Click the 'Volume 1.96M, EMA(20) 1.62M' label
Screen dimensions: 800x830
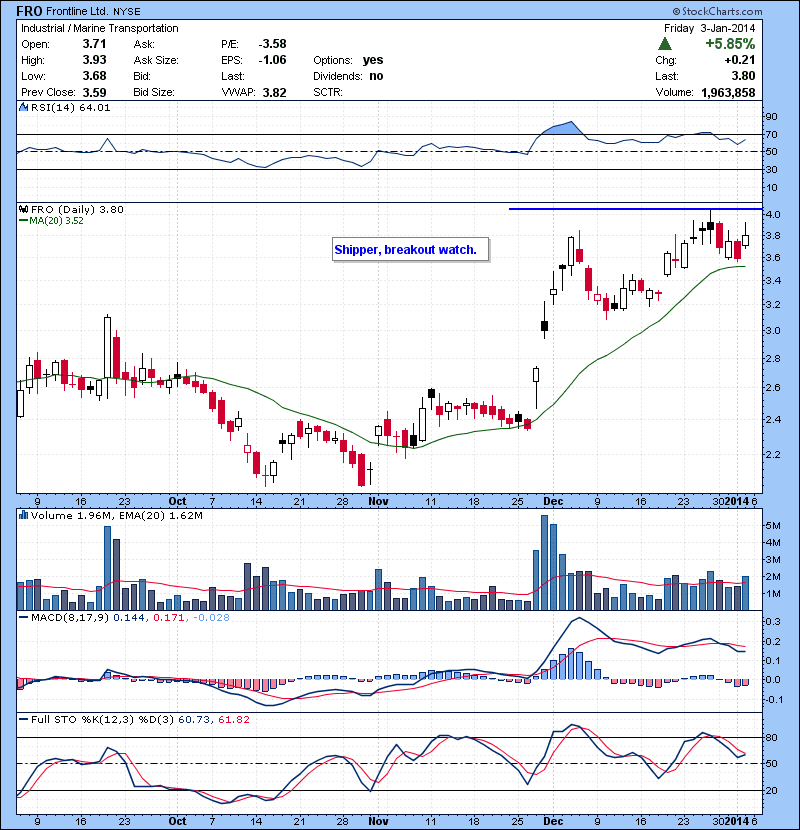(116, 516)
